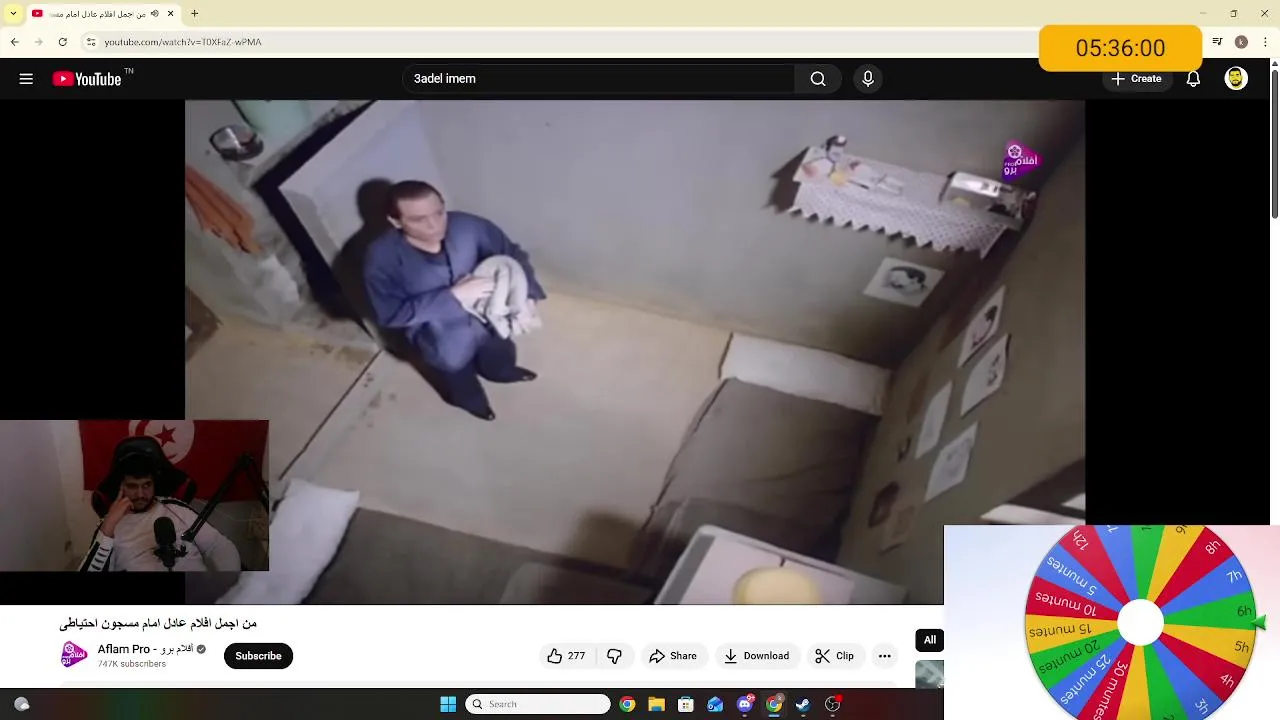Open a new Chrome tab
This screenshot has height=720, width=1280.
tap(194, 14)
